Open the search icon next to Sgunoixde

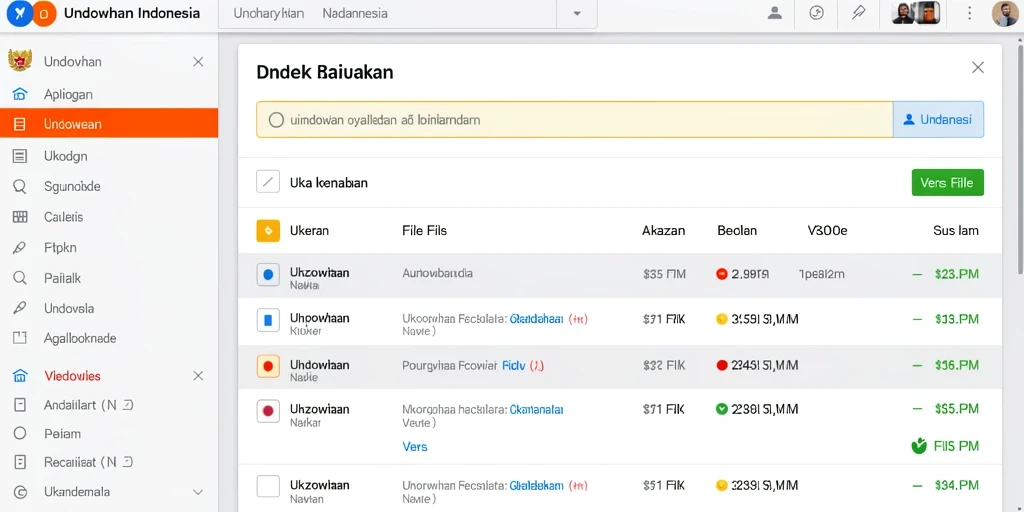click(x=20, y=187)
